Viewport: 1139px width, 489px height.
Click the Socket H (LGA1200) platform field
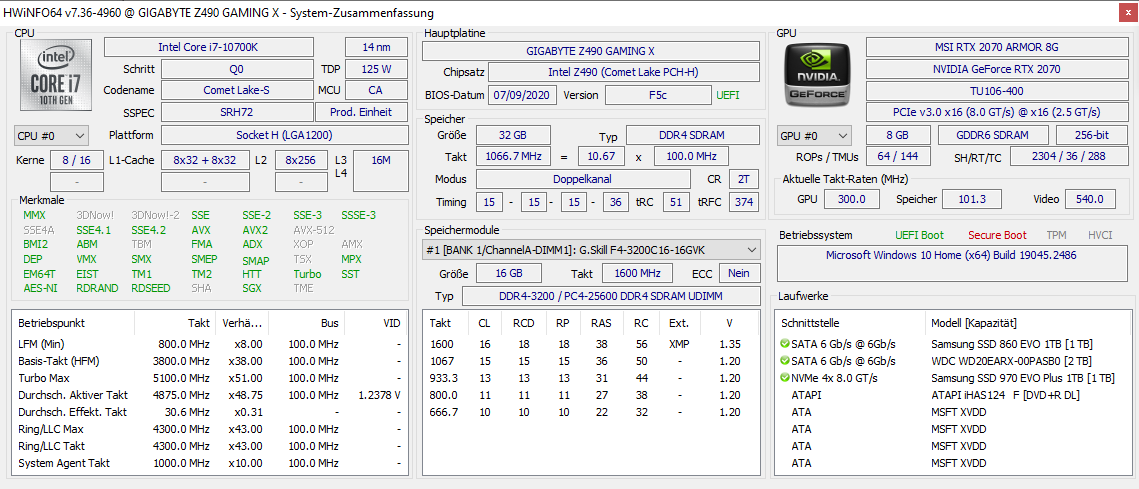[284, 135]
